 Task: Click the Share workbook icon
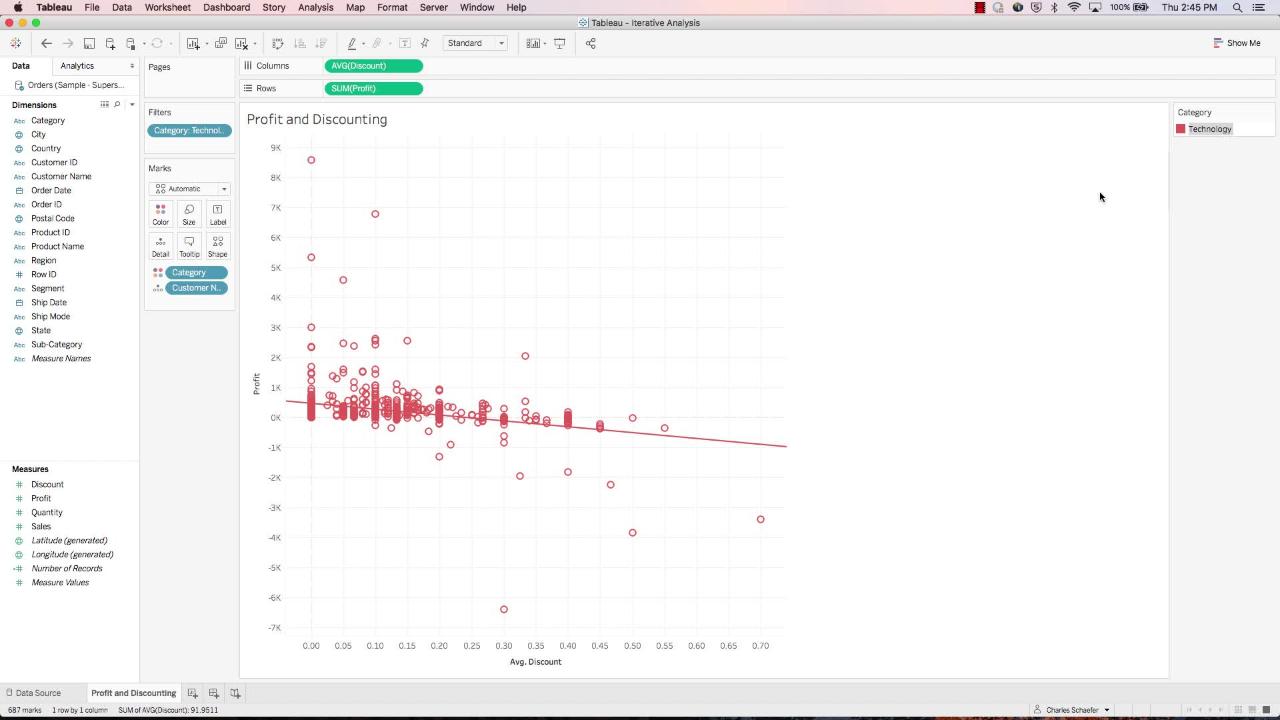(x=590, y=43)
